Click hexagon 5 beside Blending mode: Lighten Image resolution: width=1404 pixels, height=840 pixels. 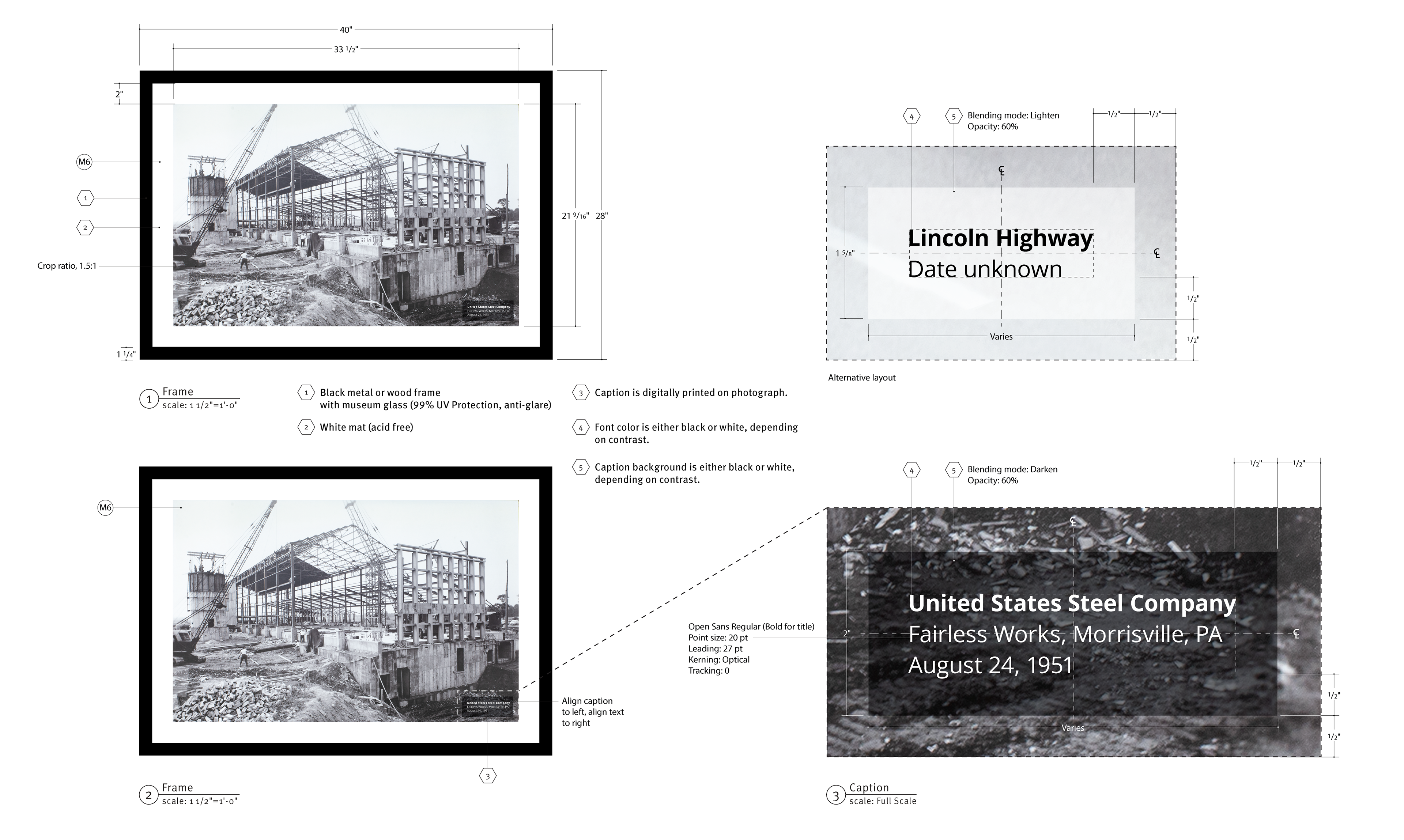pyautogui.click(x=953, y=117)
